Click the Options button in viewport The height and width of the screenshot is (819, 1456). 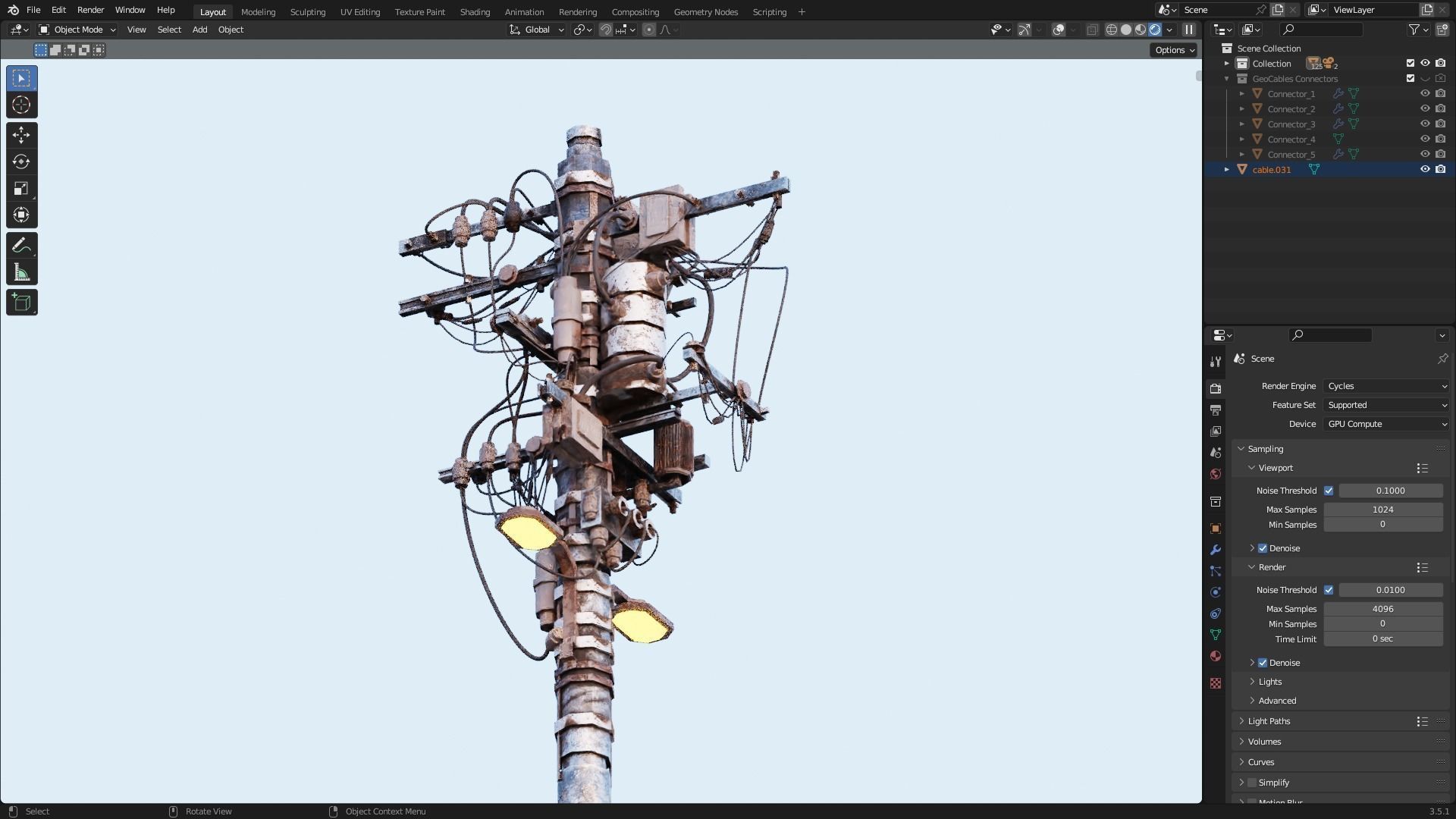point(1174,50)
